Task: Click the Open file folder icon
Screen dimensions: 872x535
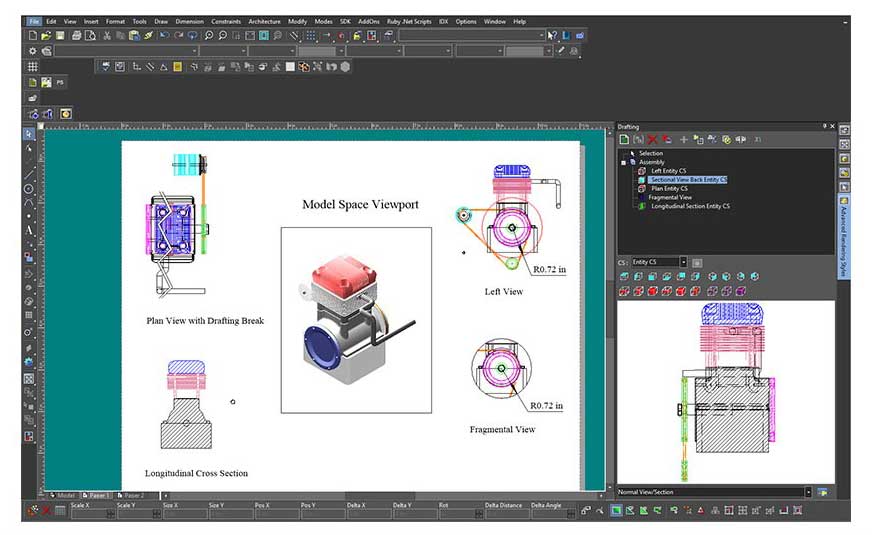Action: [x=46, y=35]
